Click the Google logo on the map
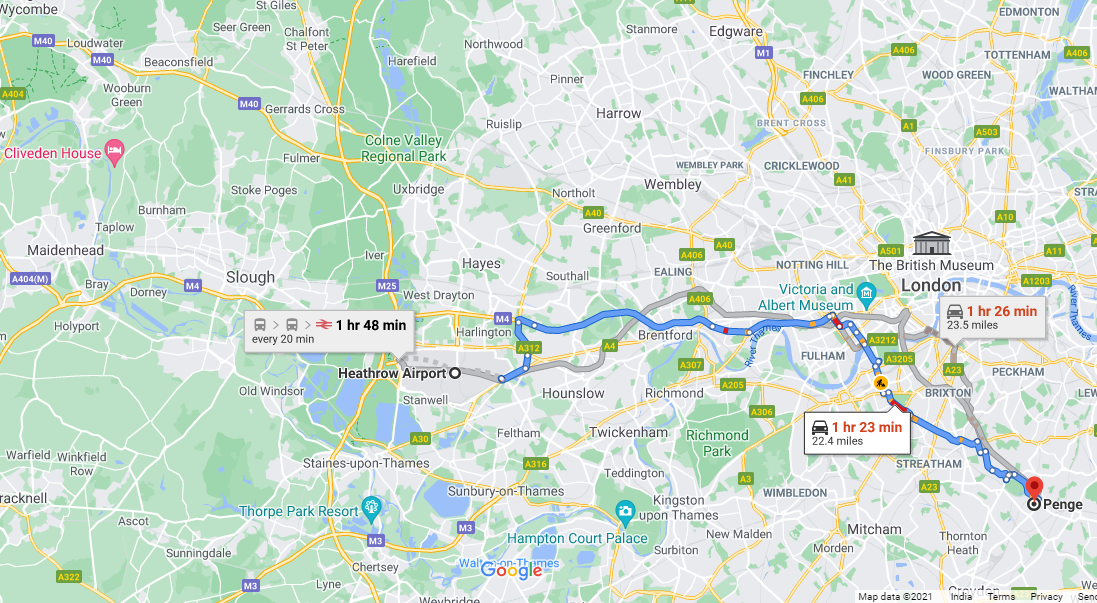1097x603 pixels. pos(511,571)
